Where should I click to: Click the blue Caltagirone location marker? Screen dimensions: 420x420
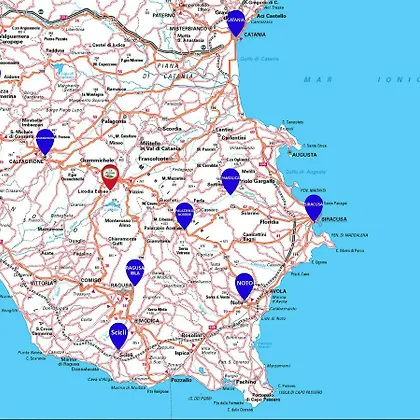point(45,142)
